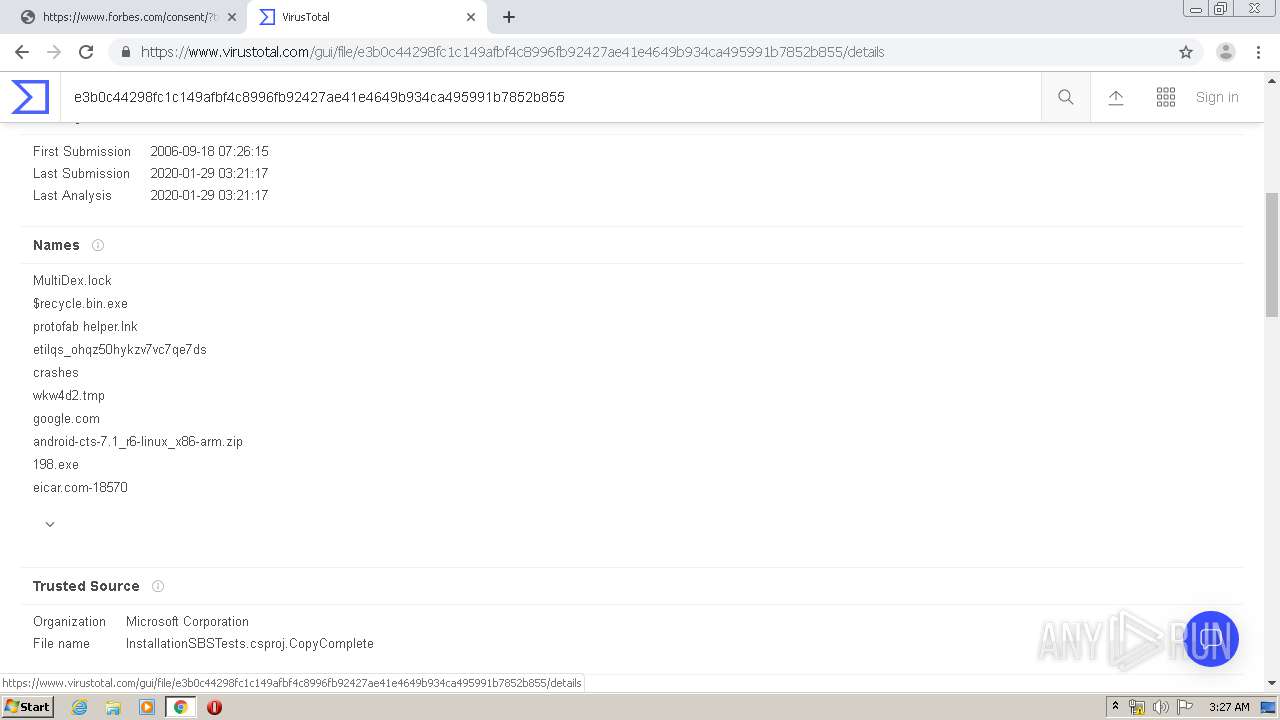Click the taskbar clock 3:27 AM
This screenshot has height=720, width=1280.
coord(1229,707)
